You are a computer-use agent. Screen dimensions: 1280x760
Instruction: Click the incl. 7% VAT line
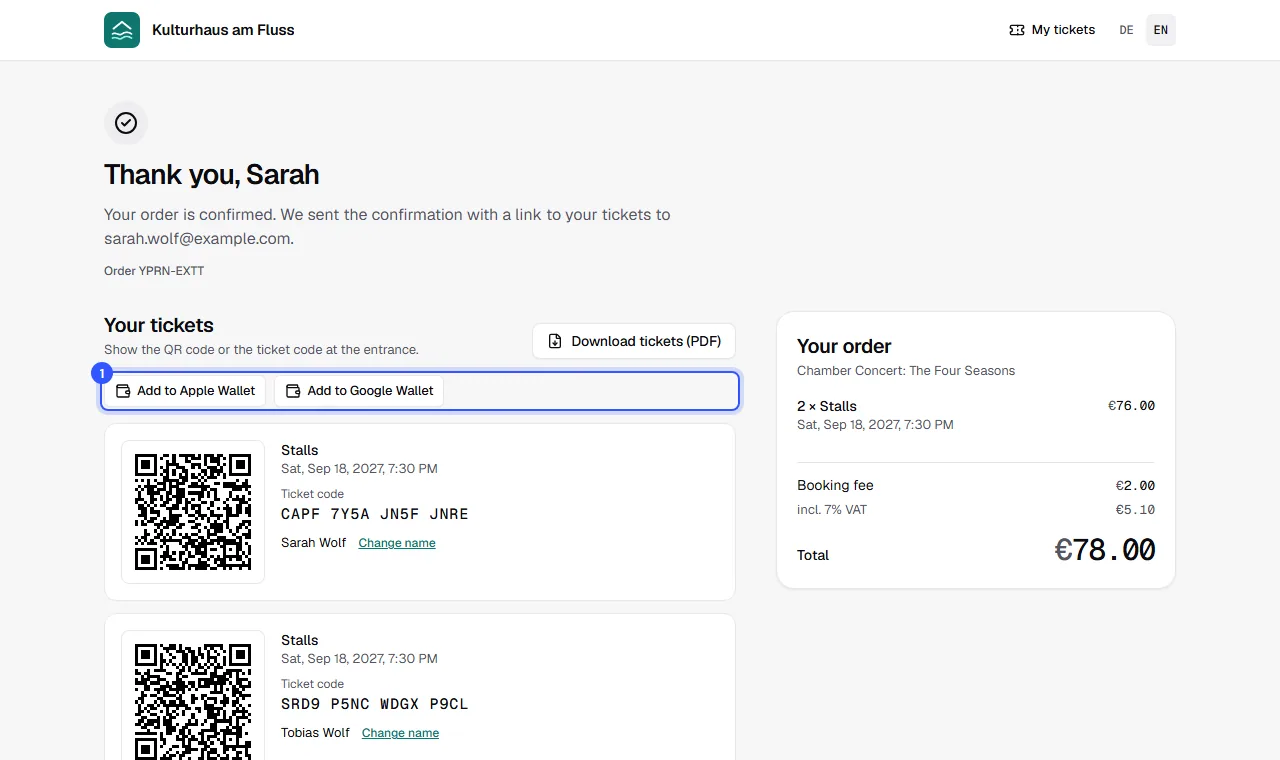coord(976,510)
